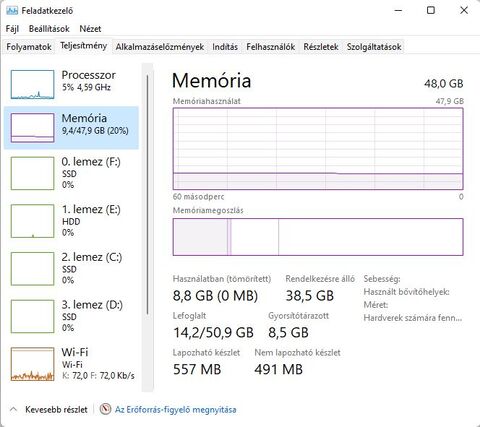Open the Az Erőforrás-figyelő megnyitása link
This screenshot has width=480, height=427.
(x=176, y=409)
